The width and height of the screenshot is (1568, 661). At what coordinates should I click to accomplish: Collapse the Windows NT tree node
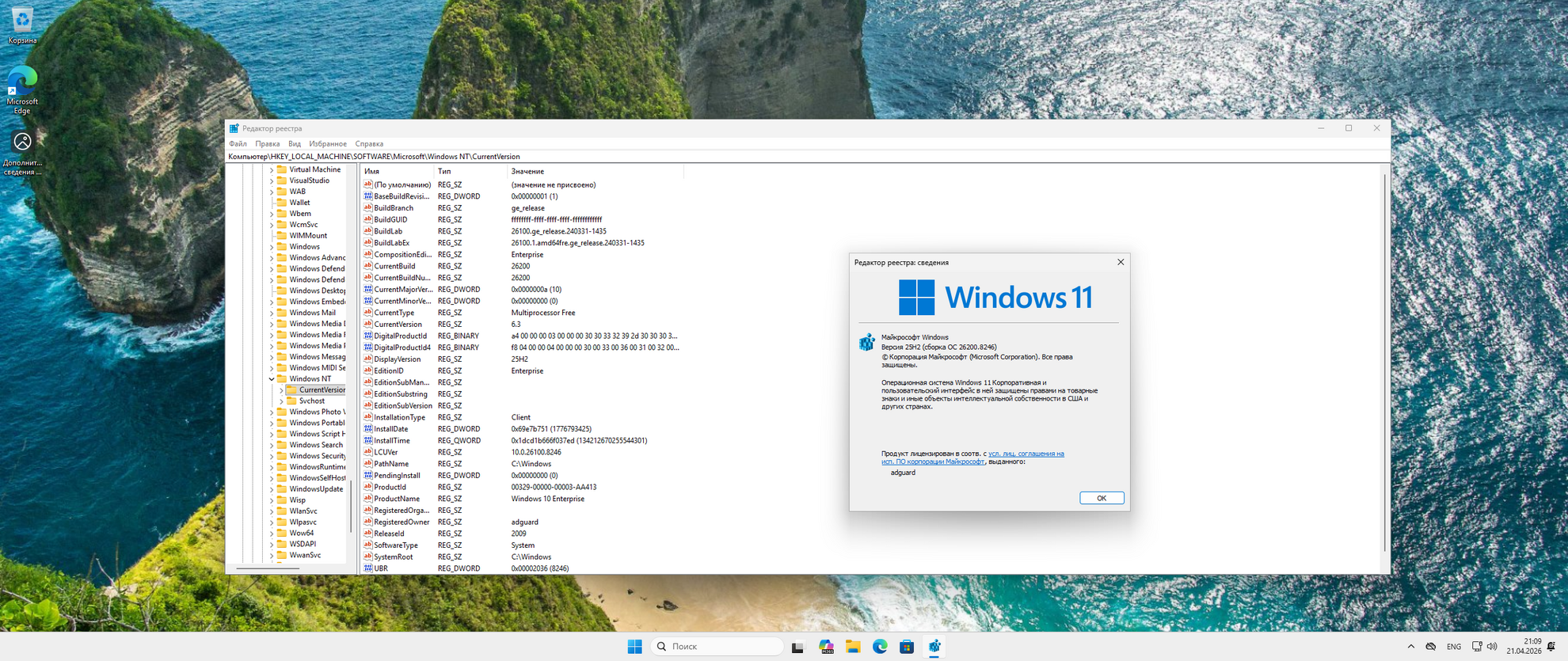(x=272, y=379)
